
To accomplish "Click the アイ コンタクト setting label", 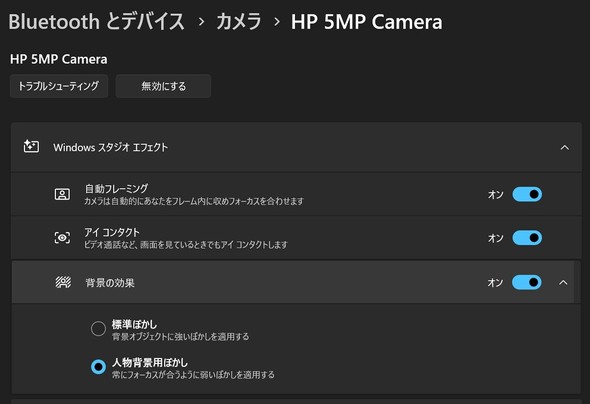I will [x=112, y=232].
